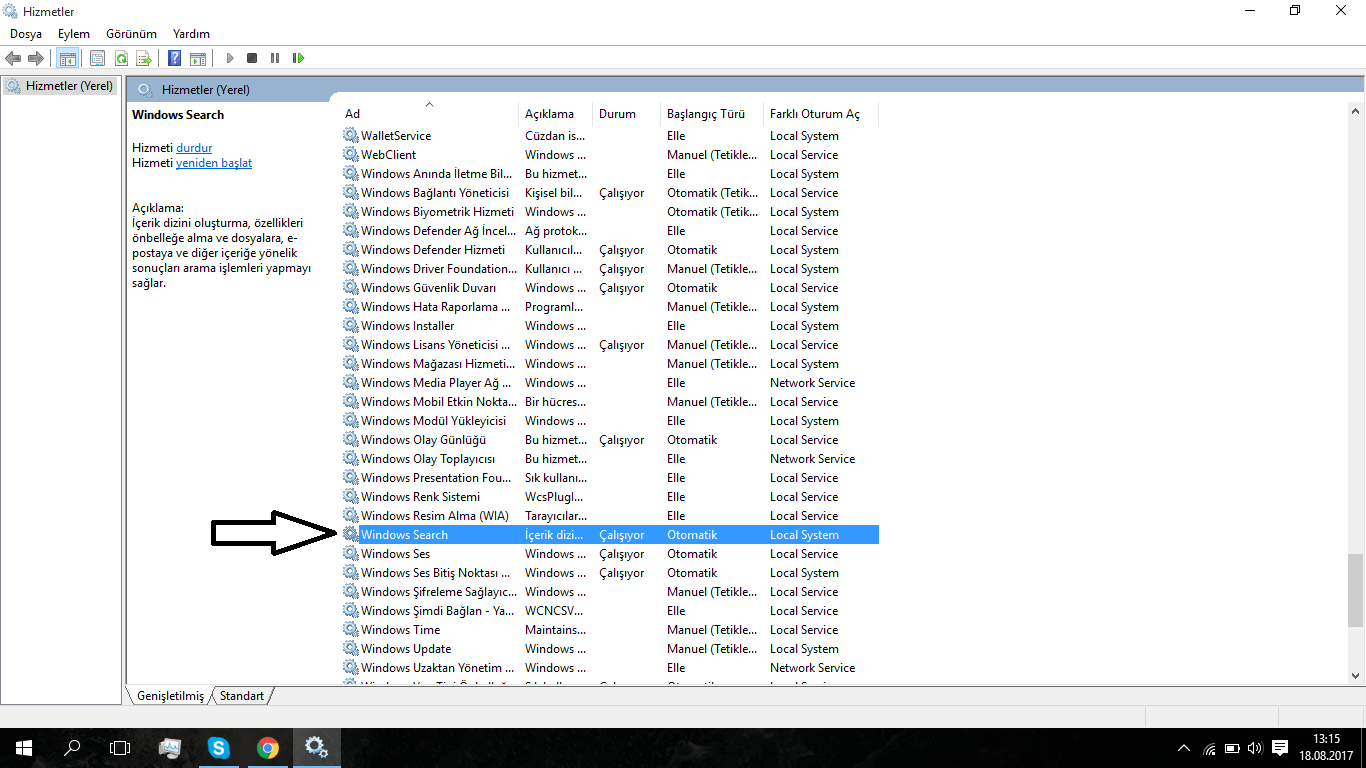Open the Eylem menu
Image resolution: width=1366 pixels, height=768 pixels.
[74, 34]
